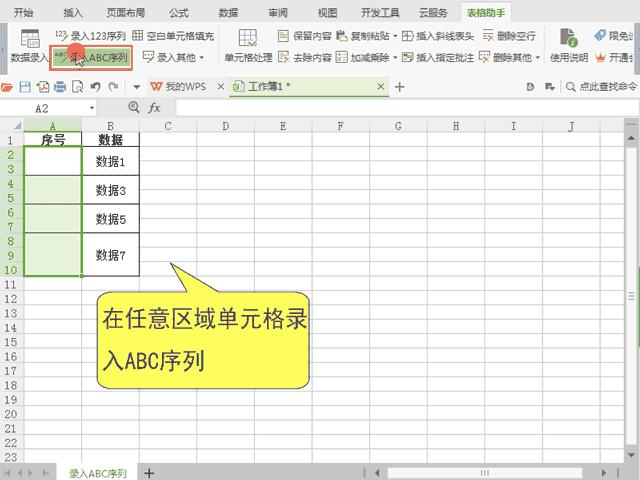Viewport: 640px width, 480px height.
Task: Click 删除空行 delete empty rows
Action: point(509,36)
